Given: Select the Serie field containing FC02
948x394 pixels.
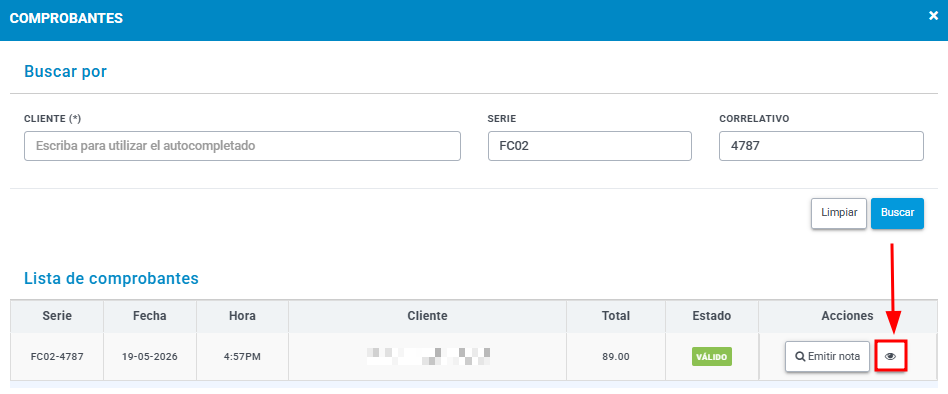Looking at the screenshot, I should pyautogui.click(x=589, y=146).
